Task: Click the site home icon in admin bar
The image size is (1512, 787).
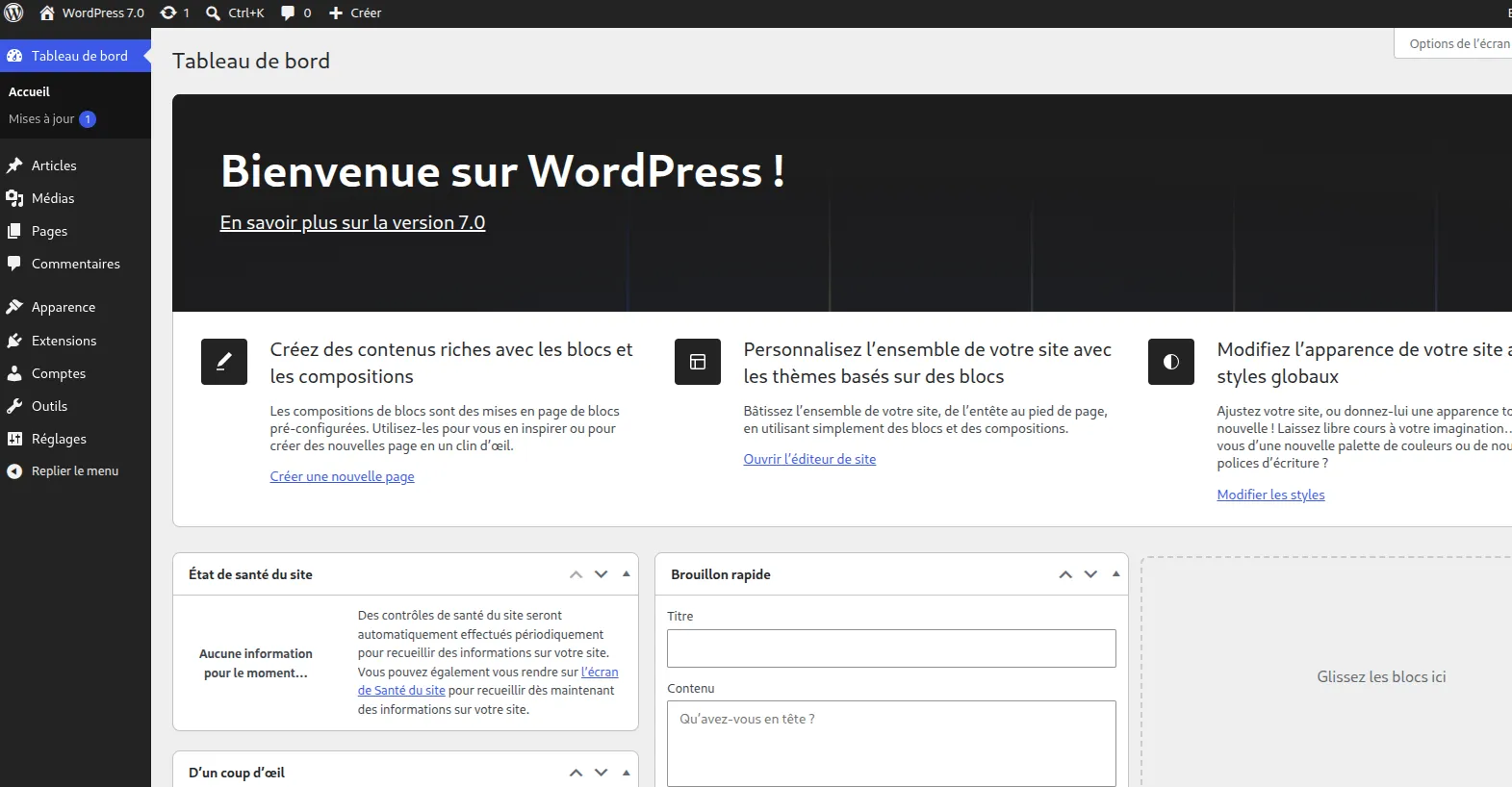Action: coord(47,13)
